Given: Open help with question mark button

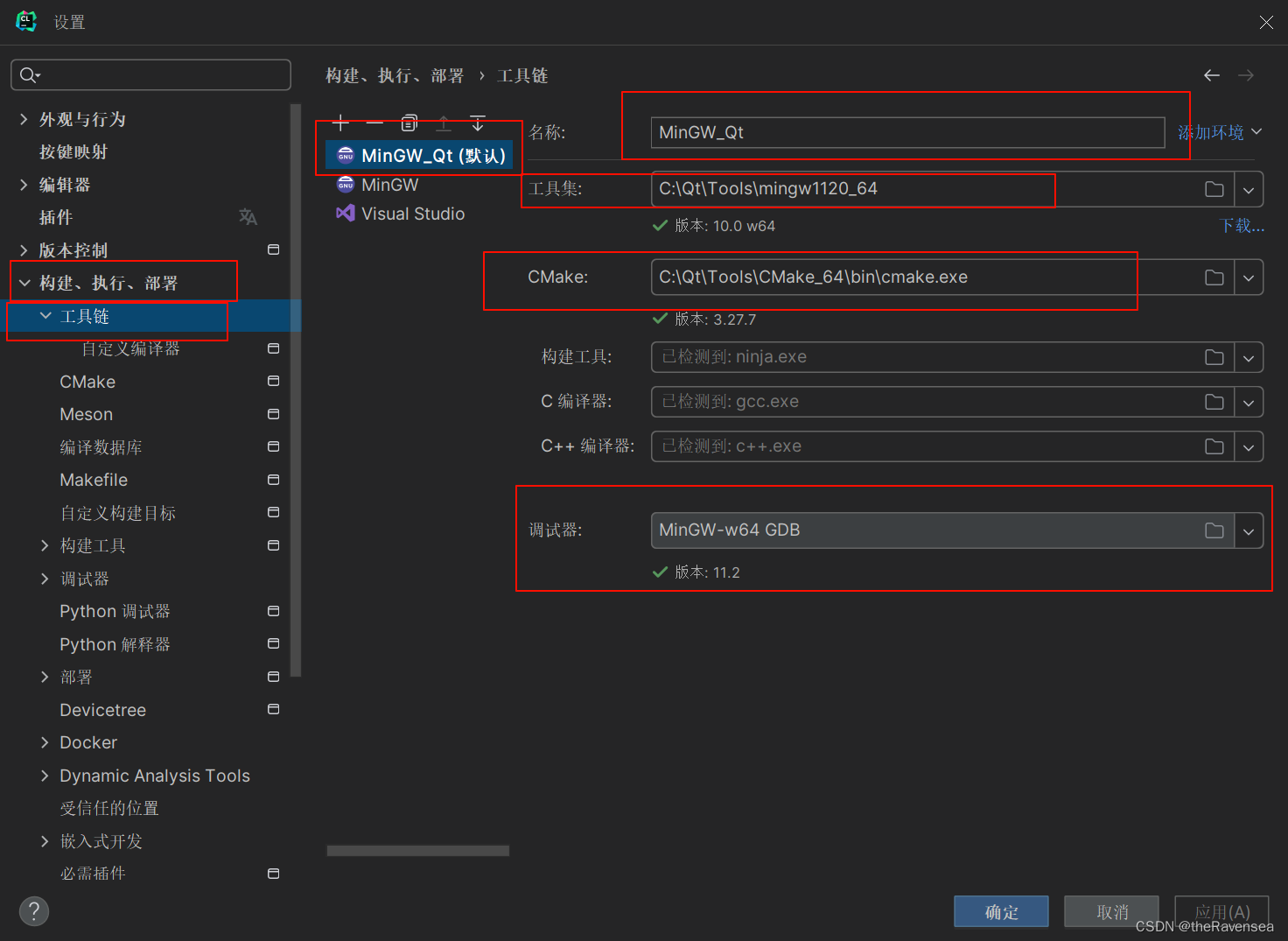Looking at the screenshot, I should [x=34, y=911].
